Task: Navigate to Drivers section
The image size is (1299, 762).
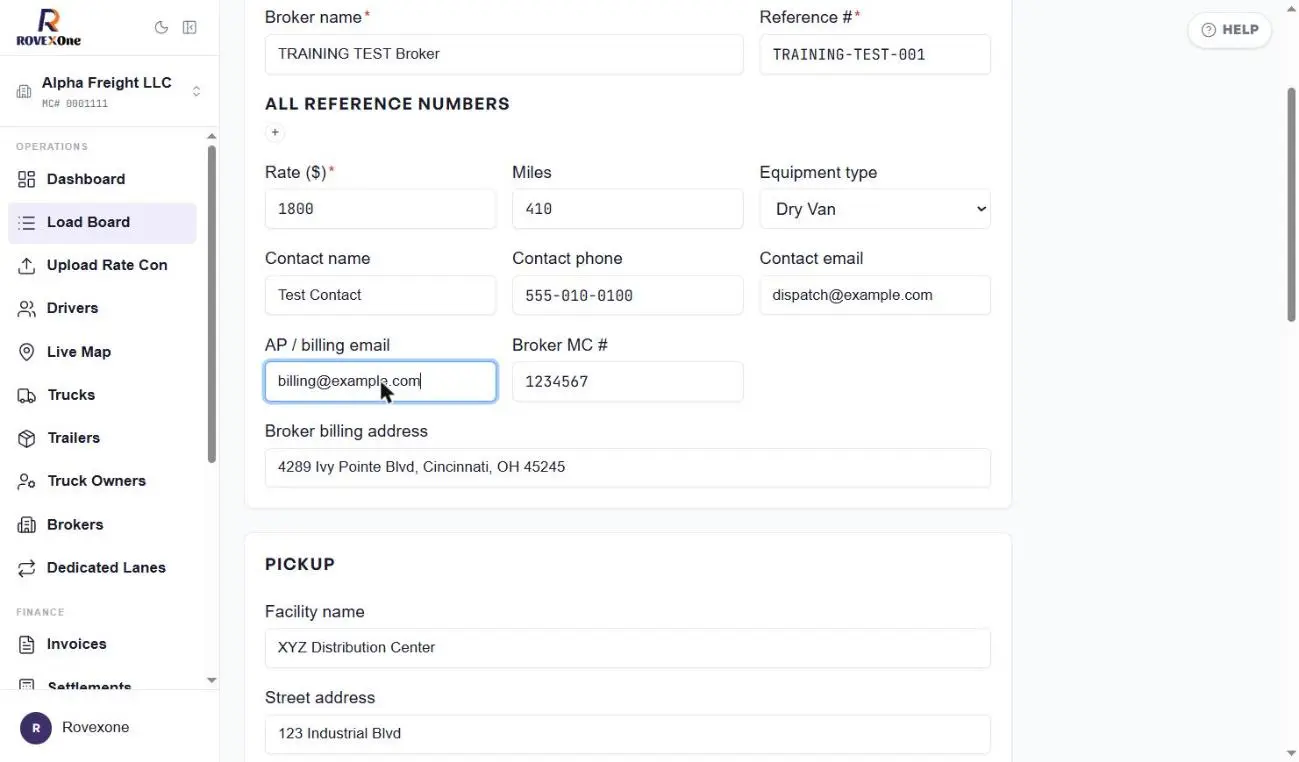Action: [x=102, y=308]
